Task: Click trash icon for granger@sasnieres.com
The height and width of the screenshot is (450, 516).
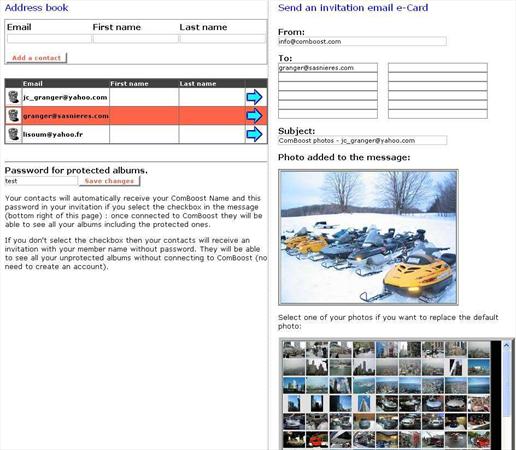Action: coord(13,116)
